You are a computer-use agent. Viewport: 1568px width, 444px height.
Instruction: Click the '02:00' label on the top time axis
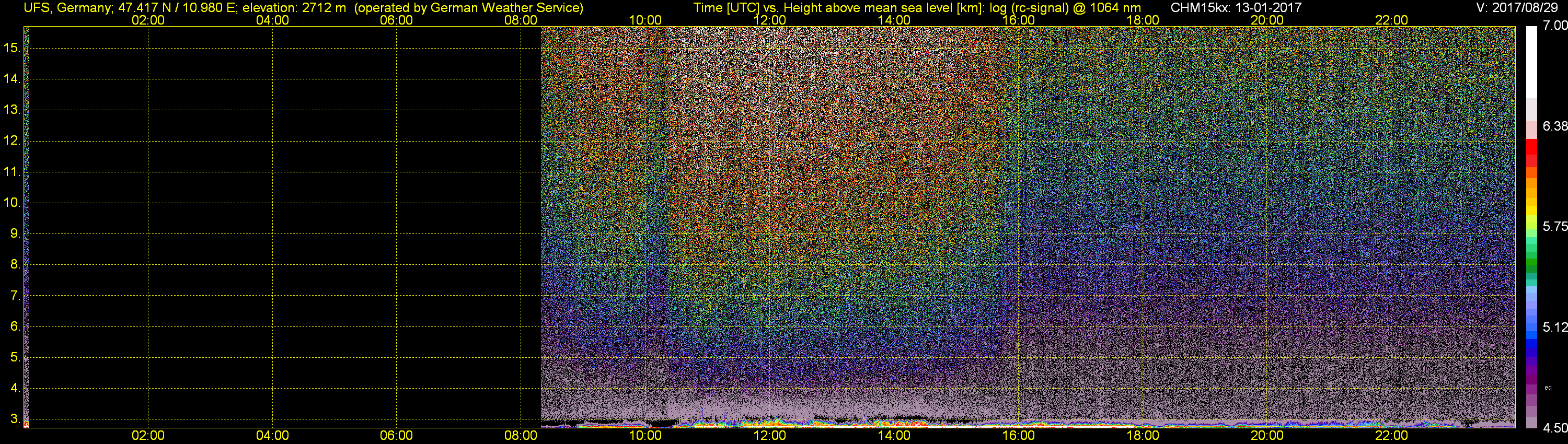(x=148, y=20)
